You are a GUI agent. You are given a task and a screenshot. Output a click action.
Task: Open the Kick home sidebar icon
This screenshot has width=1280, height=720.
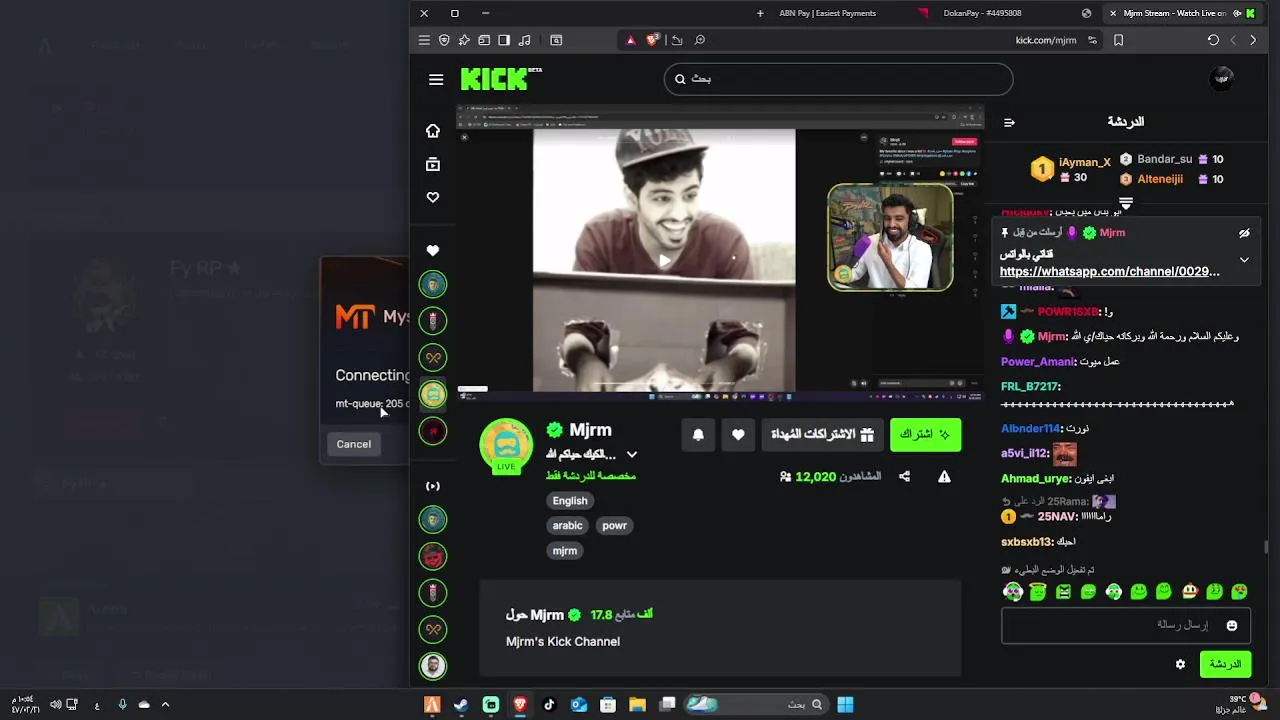pos(433,131)
